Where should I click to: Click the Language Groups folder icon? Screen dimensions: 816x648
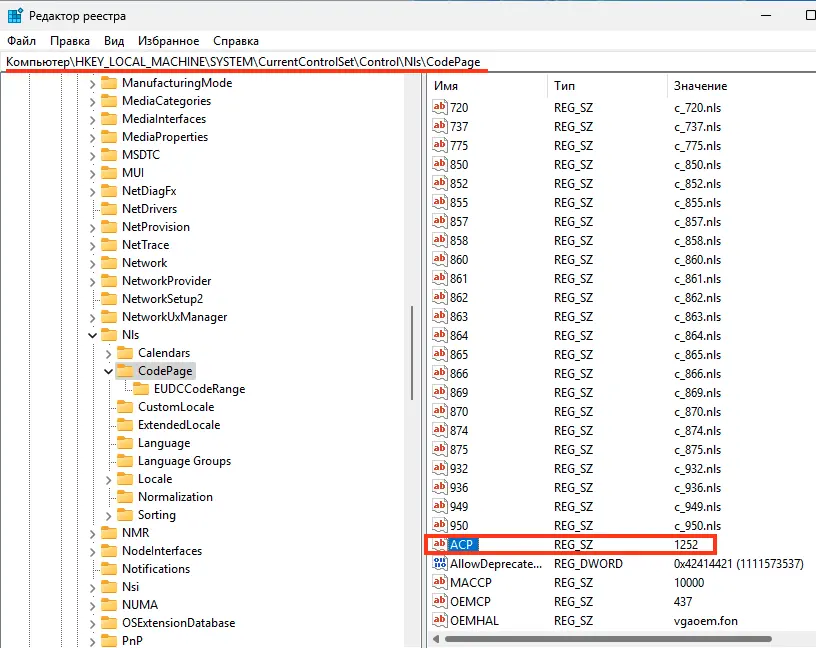[125, 460]
